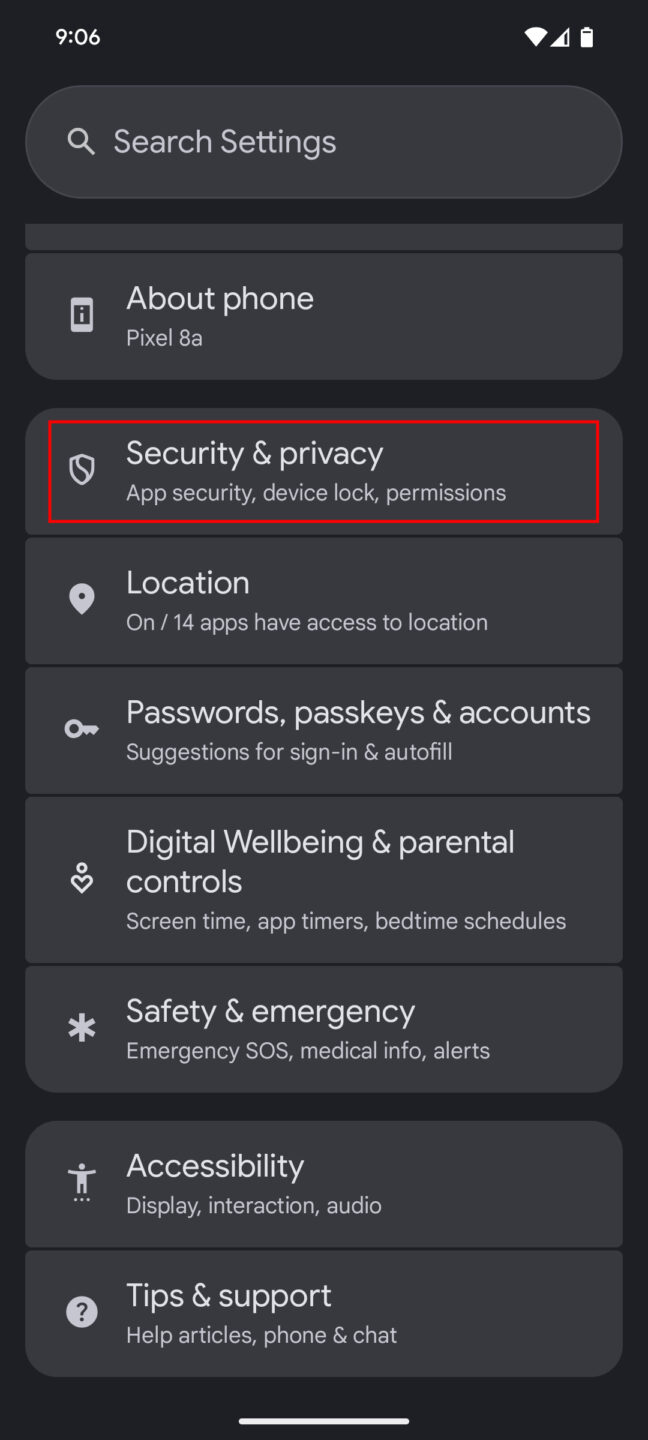The width and height of the screenshot is (648, 1440).
Task: Tap the Tips & support question mark icon
Action: (x=81, y=1312)
